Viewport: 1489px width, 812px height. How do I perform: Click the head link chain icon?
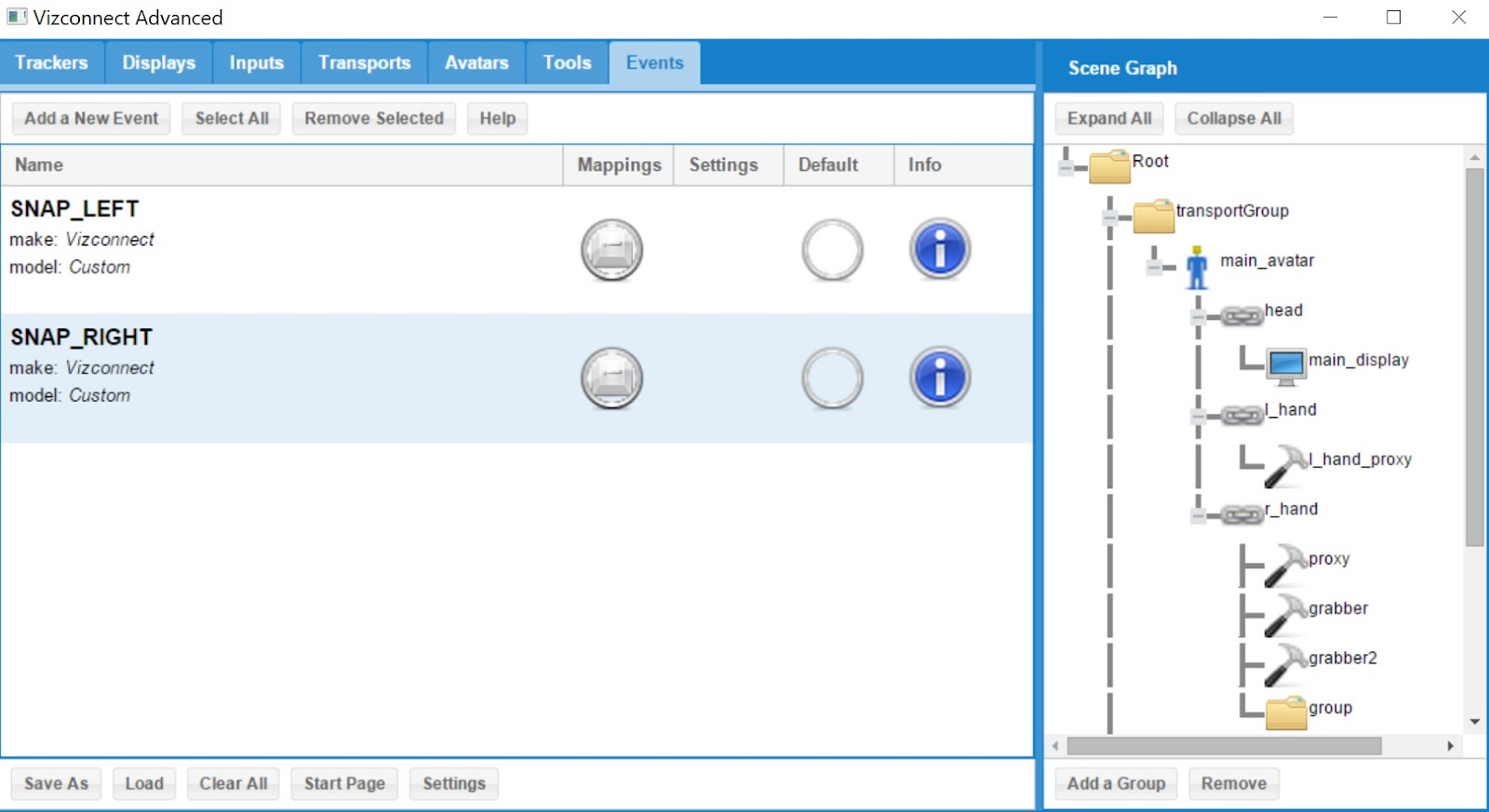point(1241,316)
